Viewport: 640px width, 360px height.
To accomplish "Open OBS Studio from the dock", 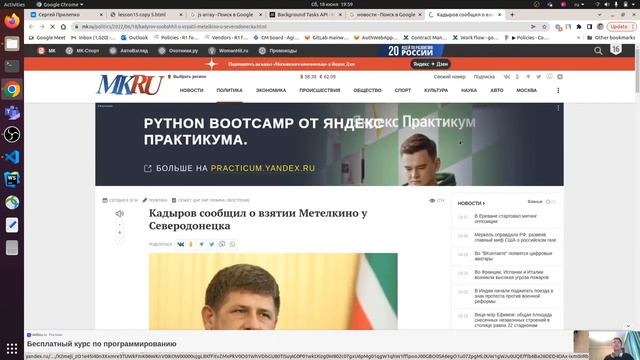I will [x=12, y=134].
